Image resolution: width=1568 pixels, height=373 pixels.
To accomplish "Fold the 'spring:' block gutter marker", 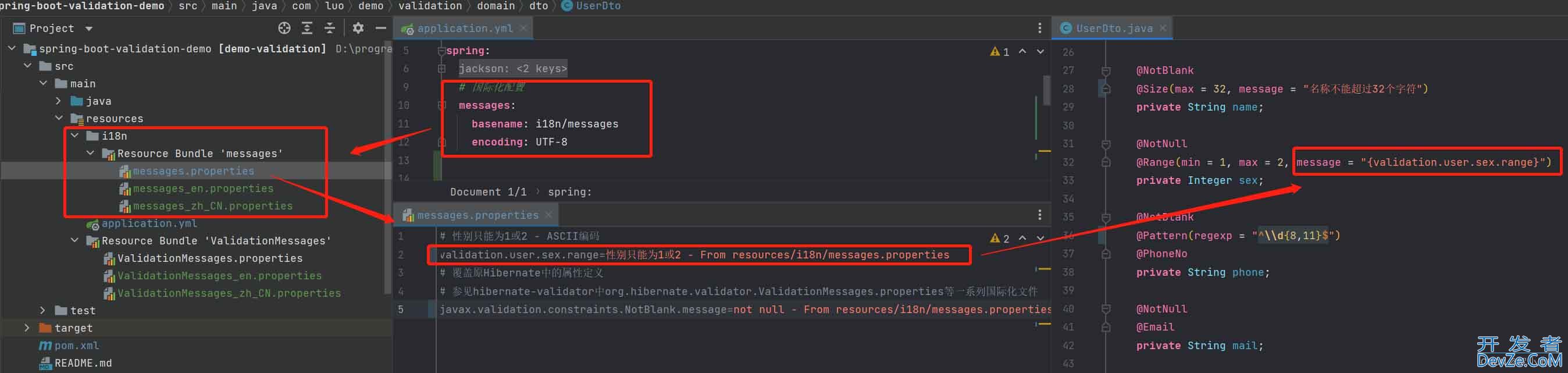I will (441, 51).
